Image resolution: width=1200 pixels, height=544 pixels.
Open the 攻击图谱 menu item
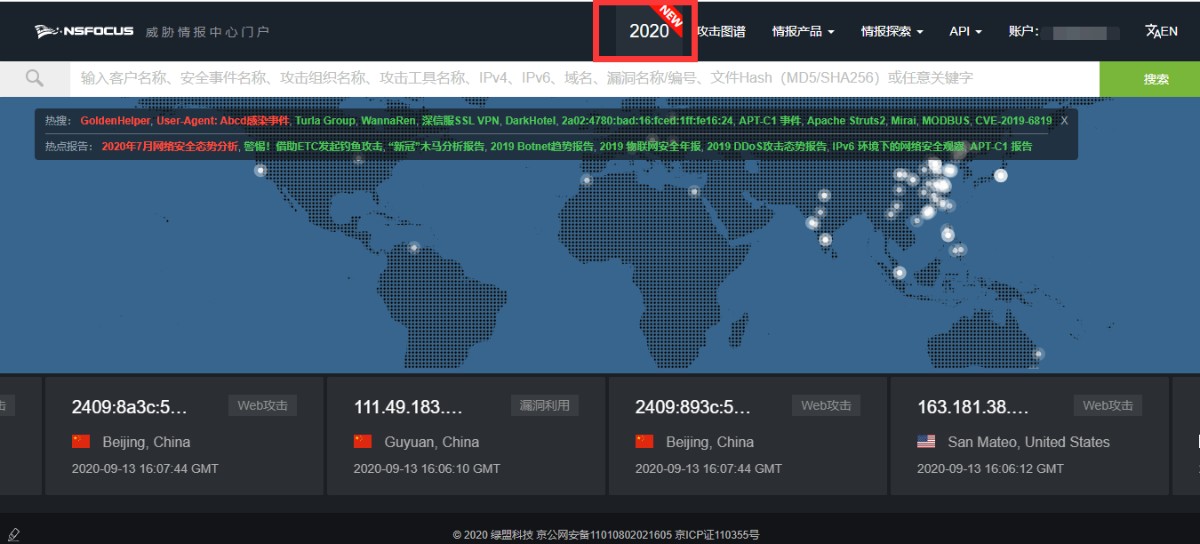[721, 31]
